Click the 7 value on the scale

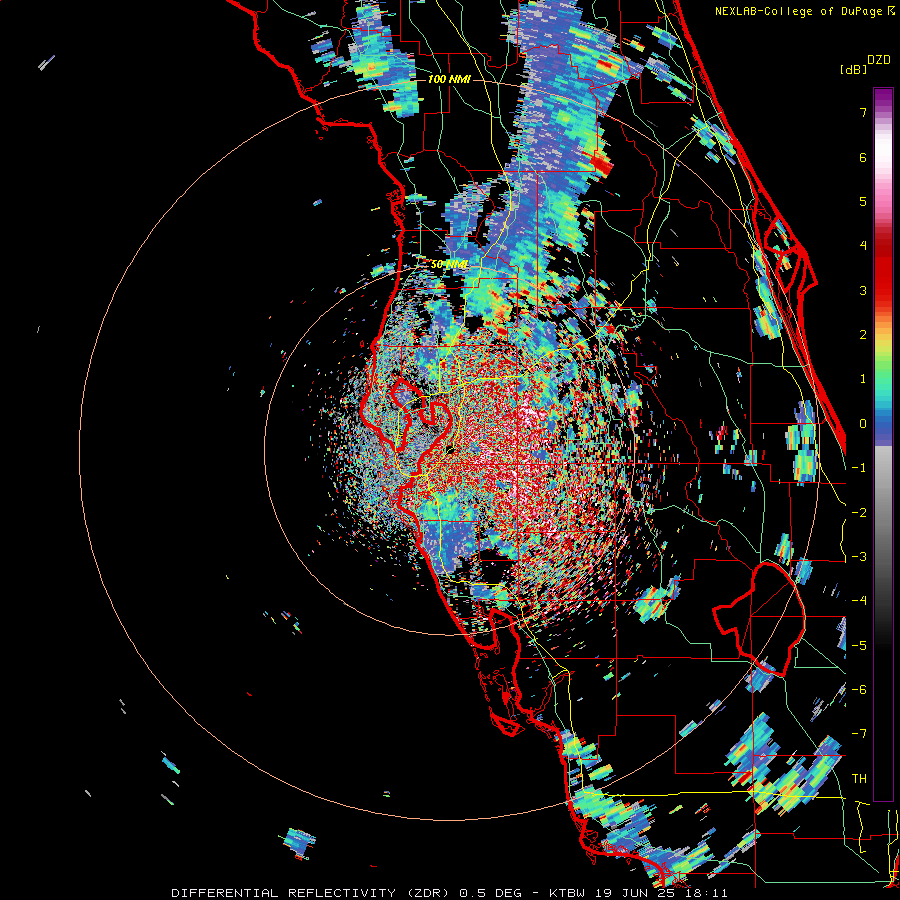863,112
